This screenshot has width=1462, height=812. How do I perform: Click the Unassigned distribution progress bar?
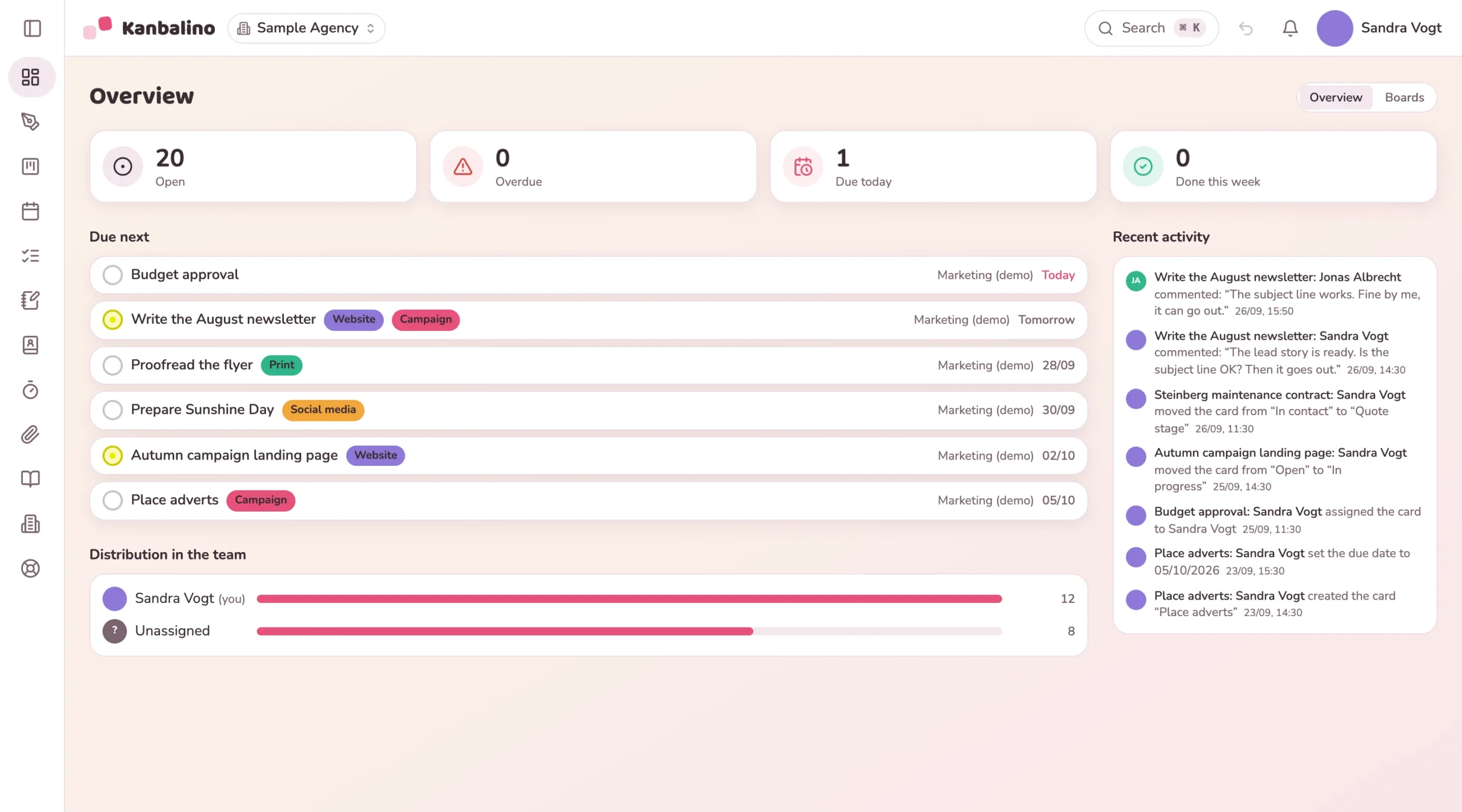(x=629, y=631)
